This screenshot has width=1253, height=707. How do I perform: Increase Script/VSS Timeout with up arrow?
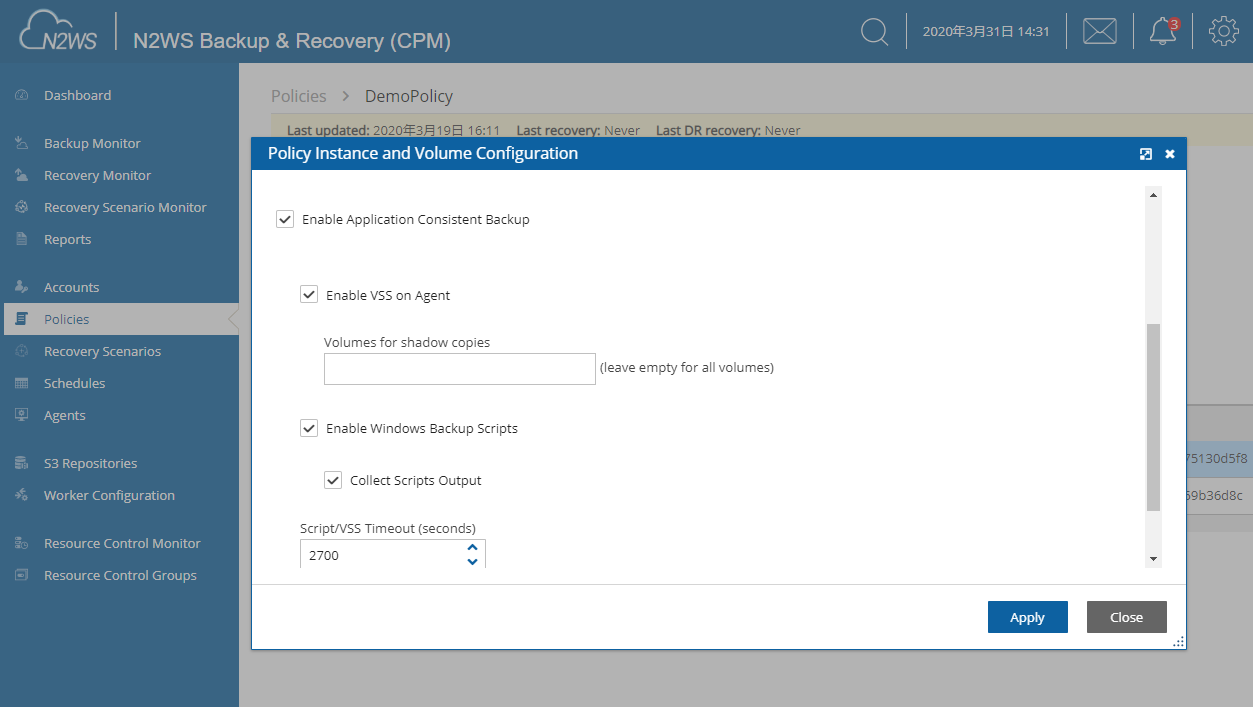coord(472,547)
